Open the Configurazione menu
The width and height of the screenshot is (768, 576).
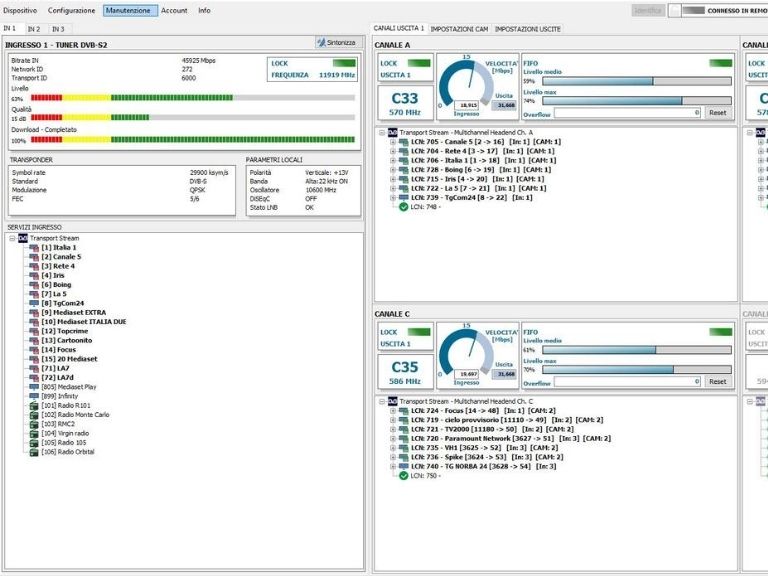point(72,10)
